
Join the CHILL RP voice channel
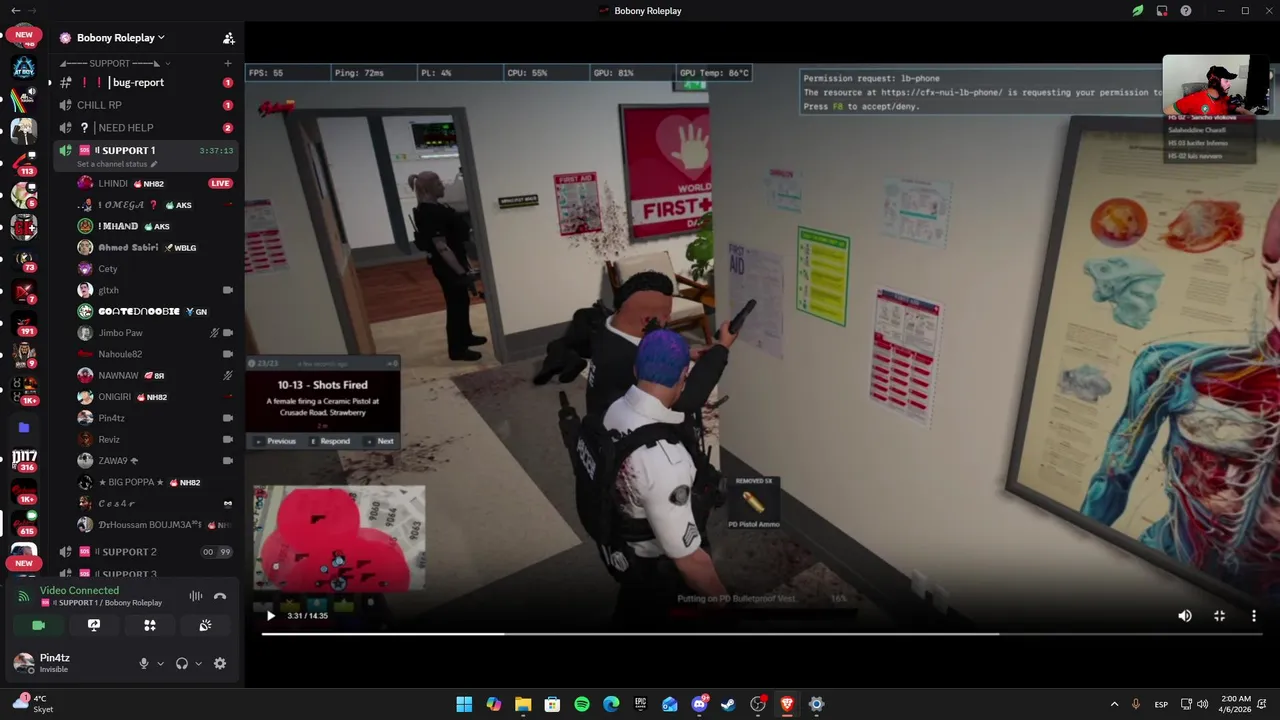pos(145,105)
